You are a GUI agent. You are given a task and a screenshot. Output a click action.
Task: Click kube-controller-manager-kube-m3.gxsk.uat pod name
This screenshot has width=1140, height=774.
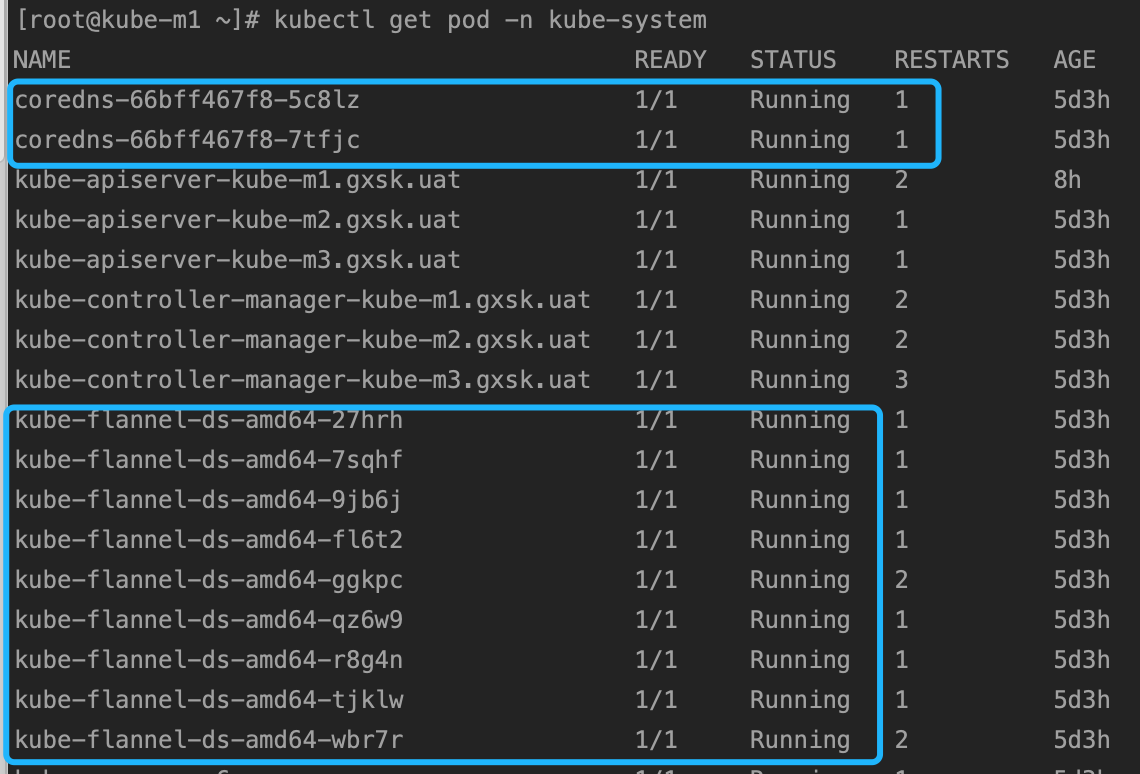click(302, 380)
